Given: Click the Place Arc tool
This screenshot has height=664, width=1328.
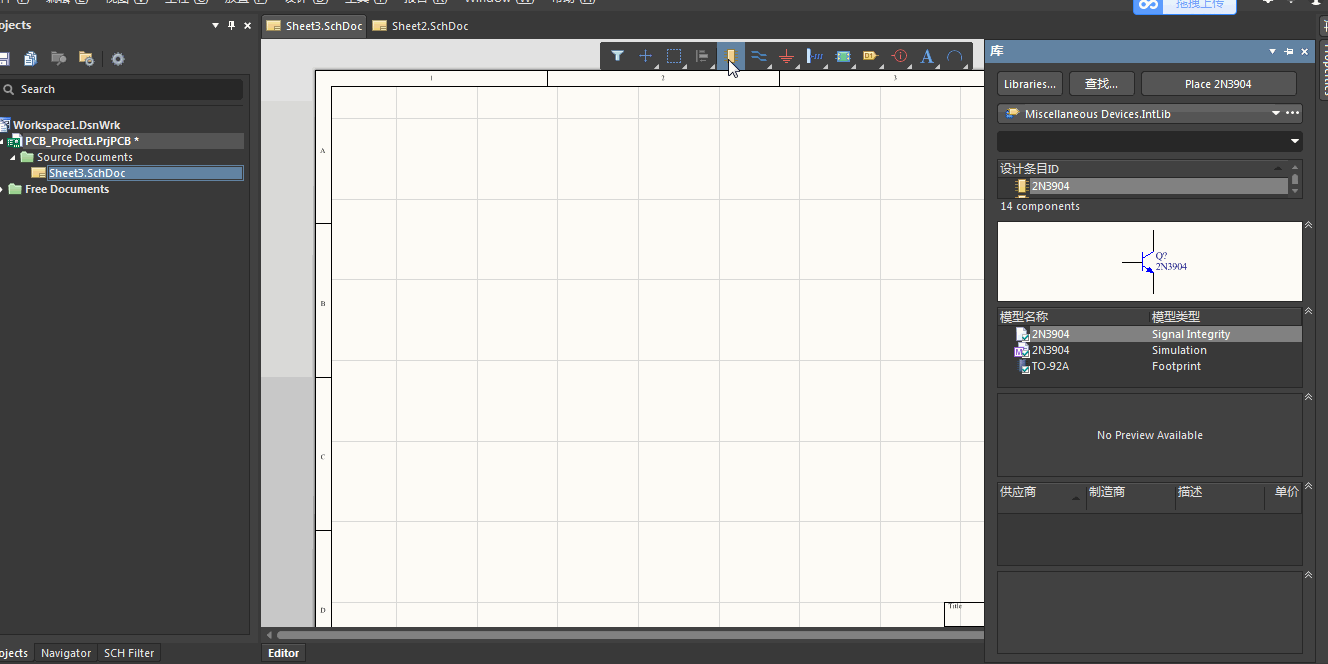Looking at the screenshot, I should [x=955, y=57].
